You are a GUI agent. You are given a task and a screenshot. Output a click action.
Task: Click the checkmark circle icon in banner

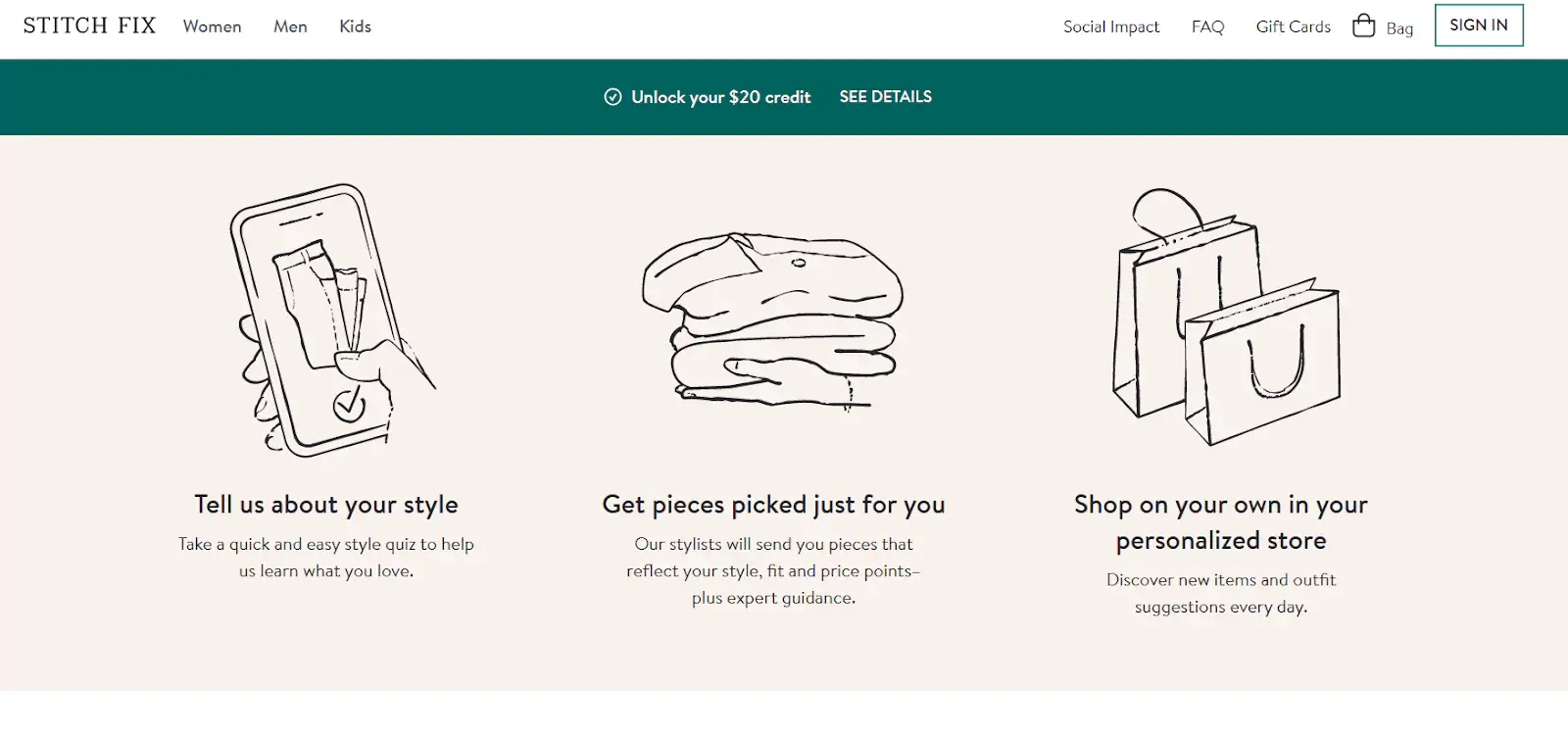pyautogui.click(x=612, y=97)
